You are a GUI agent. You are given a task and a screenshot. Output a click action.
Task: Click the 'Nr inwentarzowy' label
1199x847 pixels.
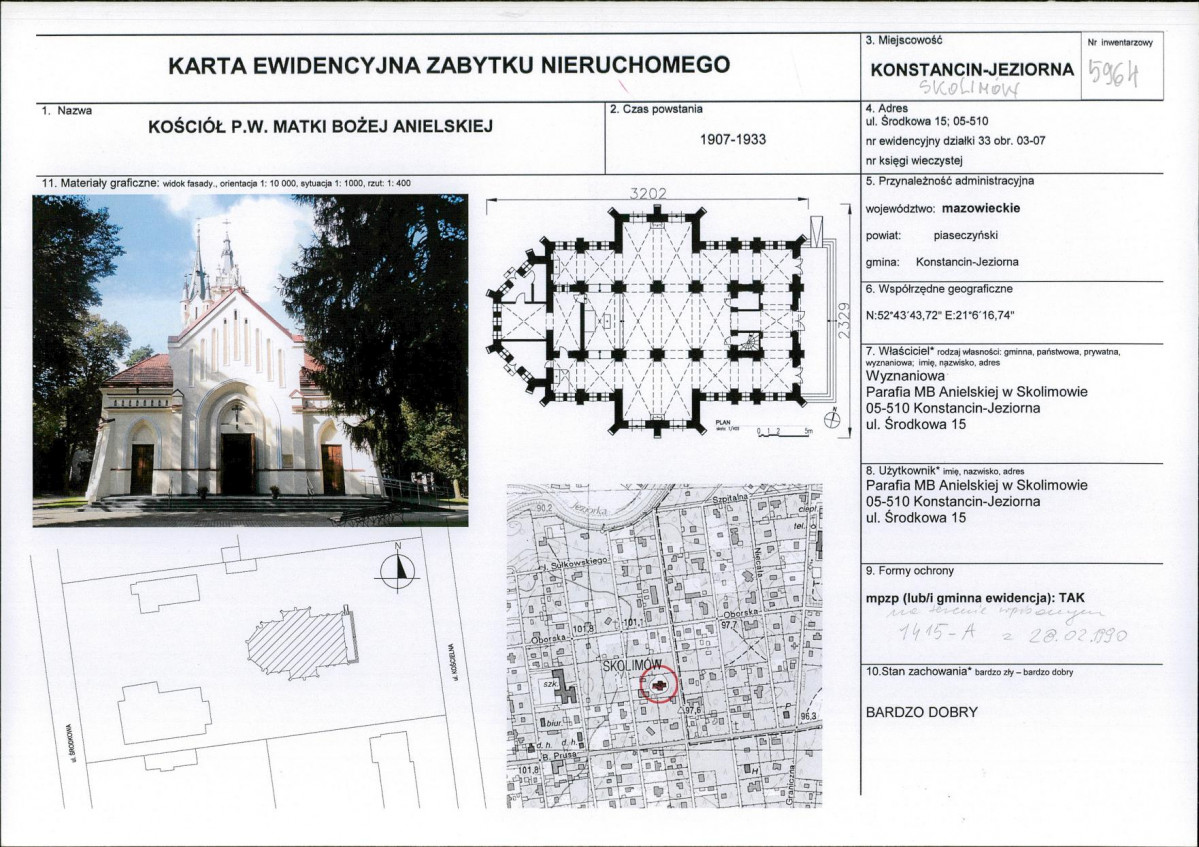1119,43
